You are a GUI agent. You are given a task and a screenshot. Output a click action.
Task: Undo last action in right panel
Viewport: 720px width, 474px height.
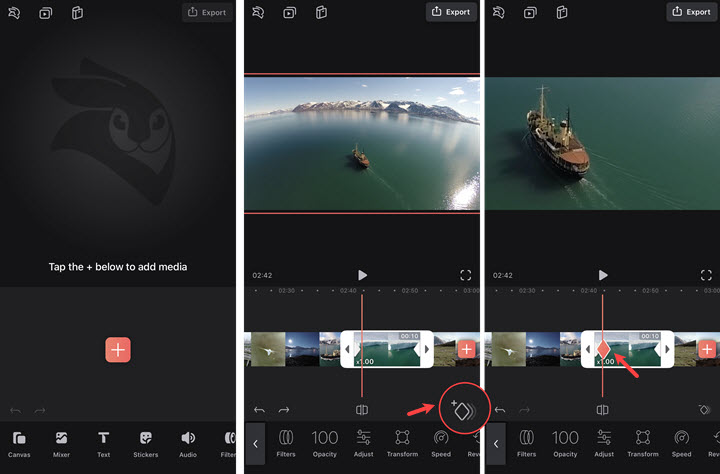click(x=500, y=410)
